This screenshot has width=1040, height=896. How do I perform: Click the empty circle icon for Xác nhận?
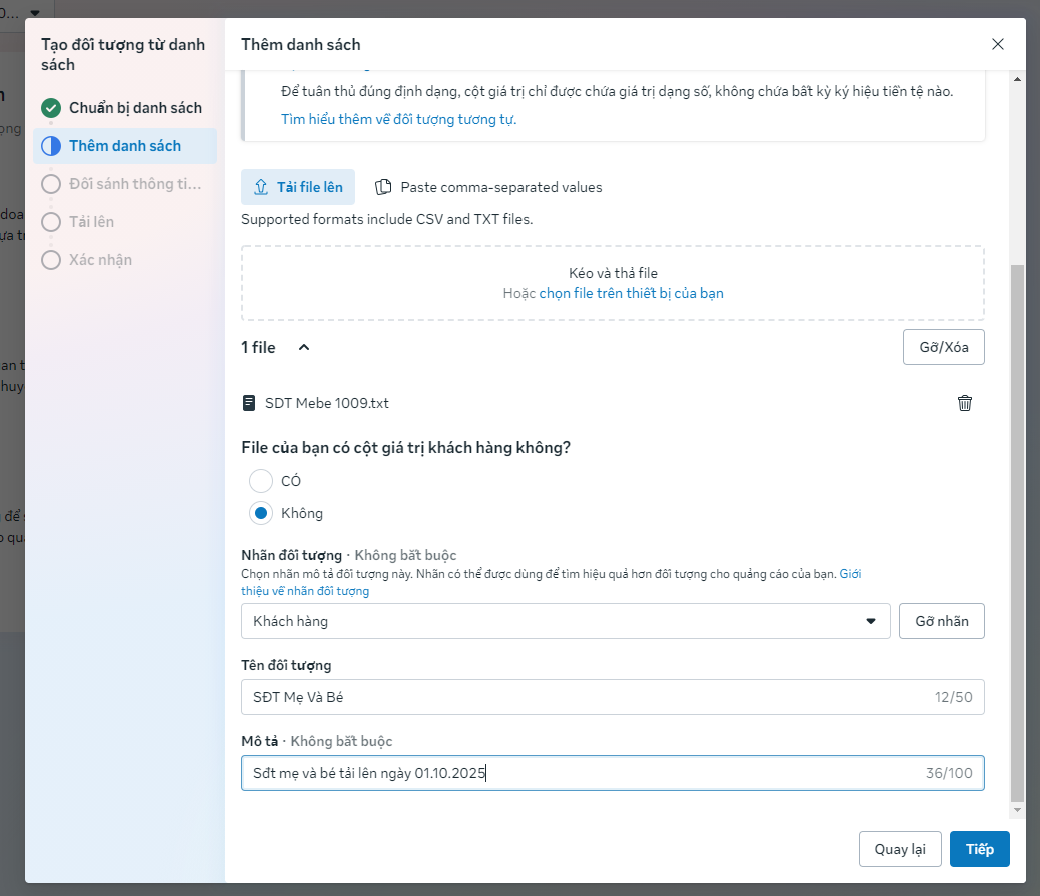(51, 260)
